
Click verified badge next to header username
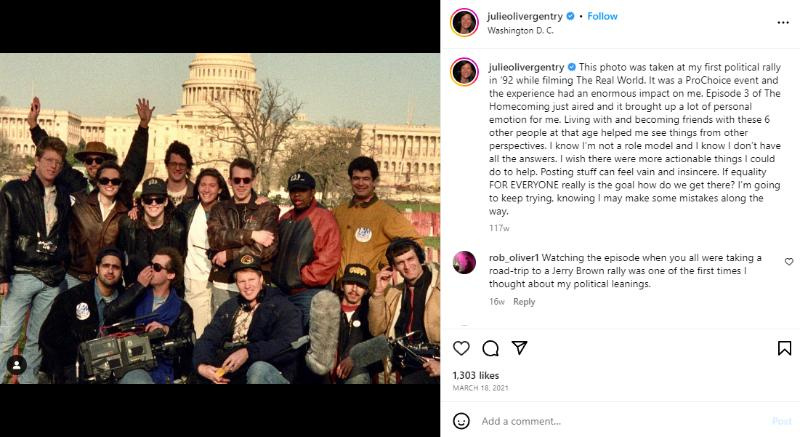pyautogui.click(x=570, y=16)
